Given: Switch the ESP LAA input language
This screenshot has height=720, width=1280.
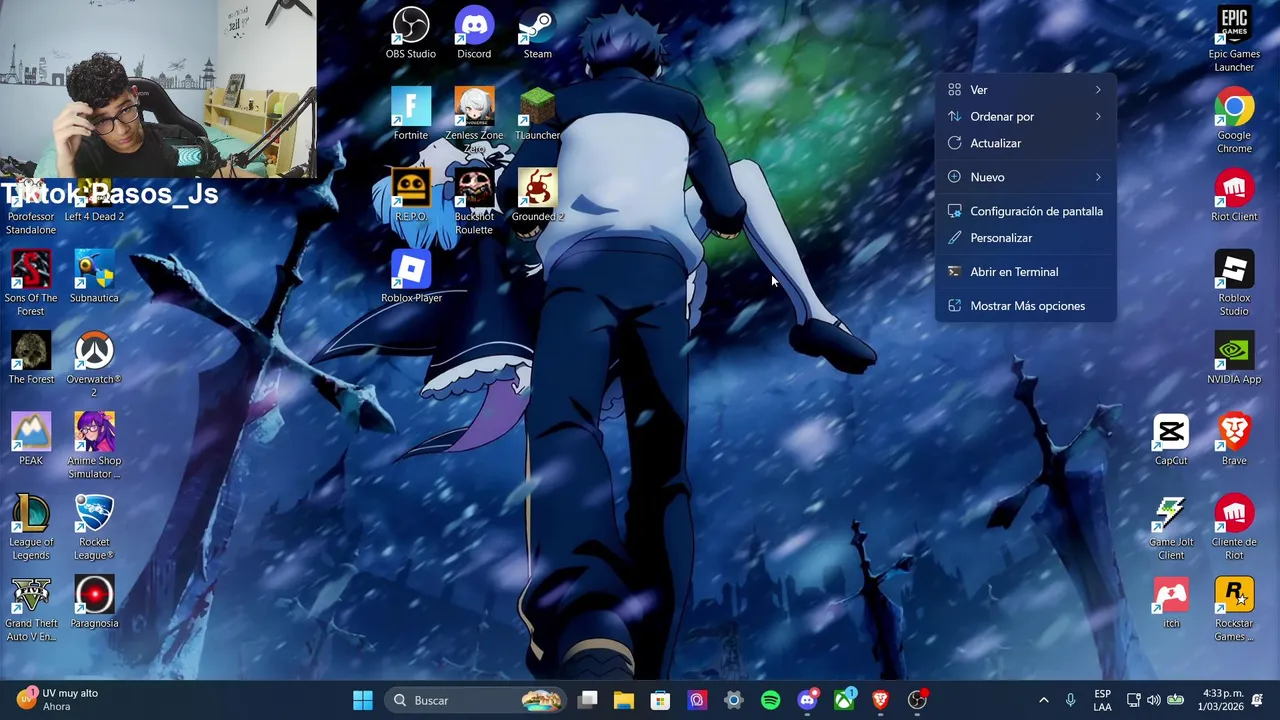Looking at the screenshot, I should [x=1102, y=700].
